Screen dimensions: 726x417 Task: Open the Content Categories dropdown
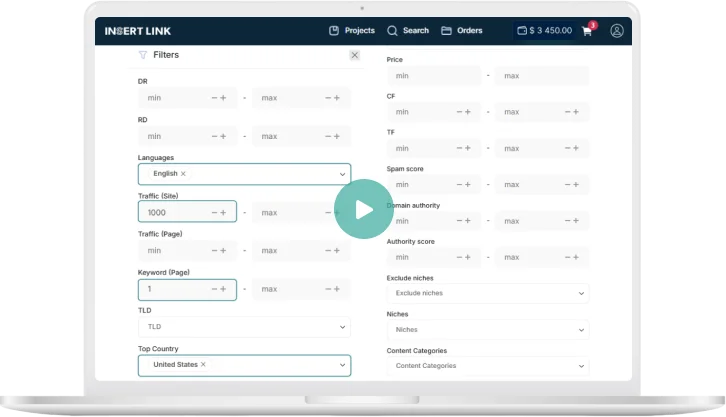pyautogui.click(x=581, y=366)
